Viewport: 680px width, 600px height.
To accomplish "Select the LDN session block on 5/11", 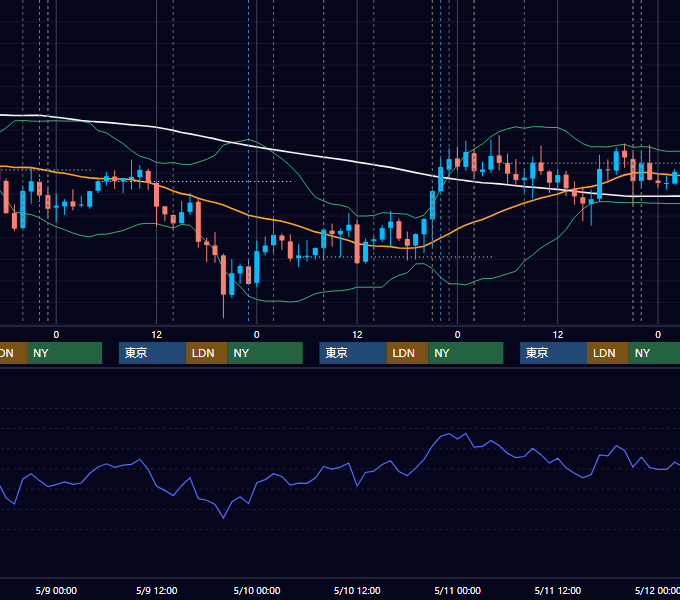I will [x=608, y=353].
